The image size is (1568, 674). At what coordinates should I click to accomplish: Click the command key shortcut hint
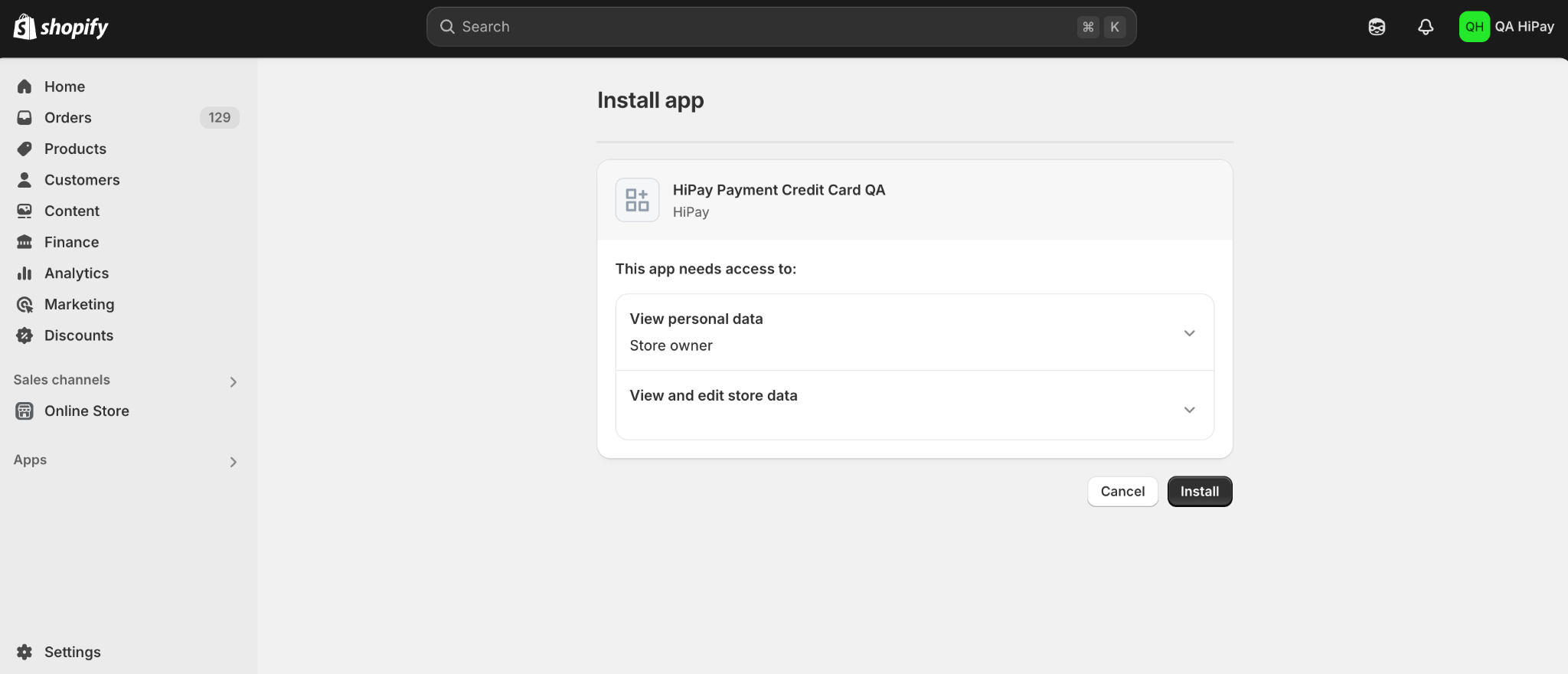(x=1088, y=27)
